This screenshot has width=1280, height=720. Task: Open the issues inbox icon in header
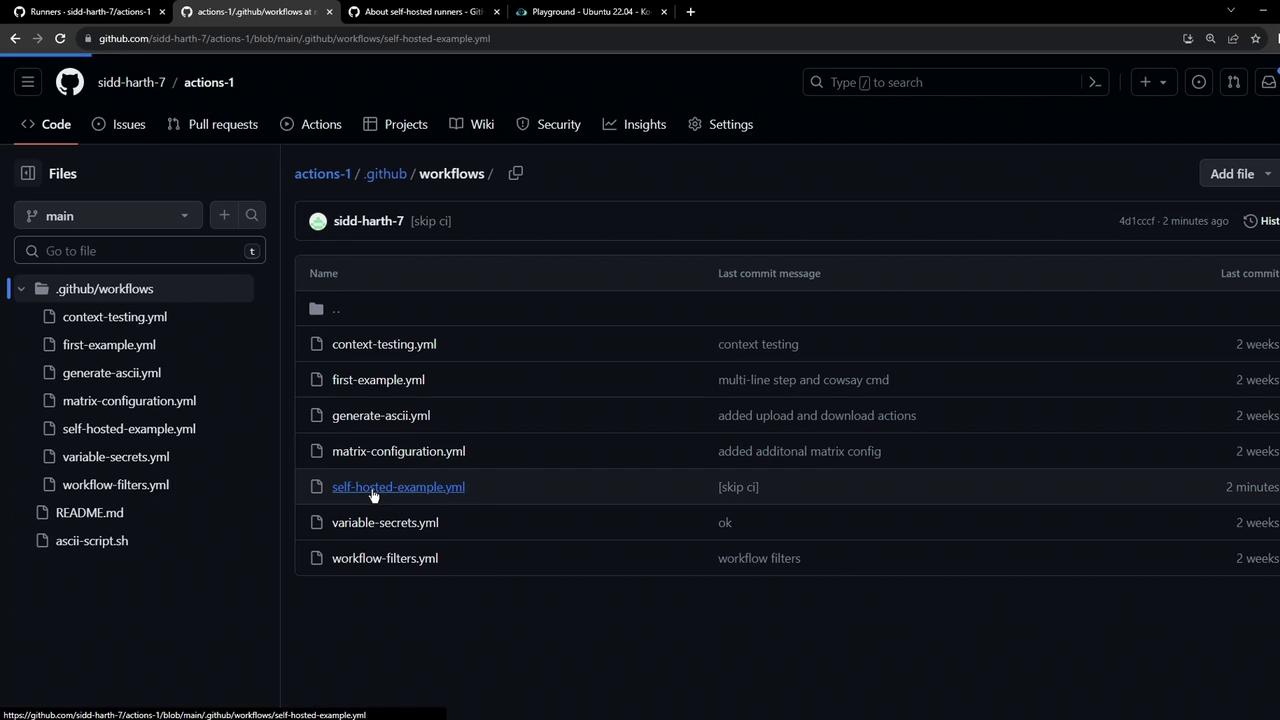1198,82
